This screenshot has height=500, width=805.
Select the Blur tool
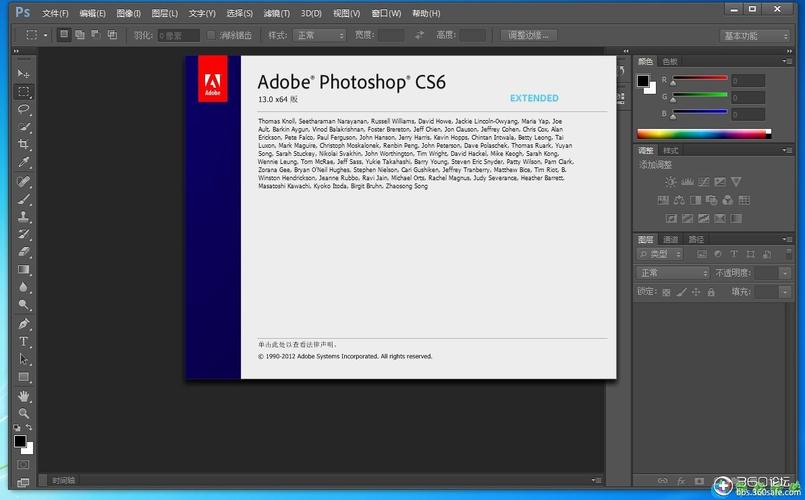point(23,287)
